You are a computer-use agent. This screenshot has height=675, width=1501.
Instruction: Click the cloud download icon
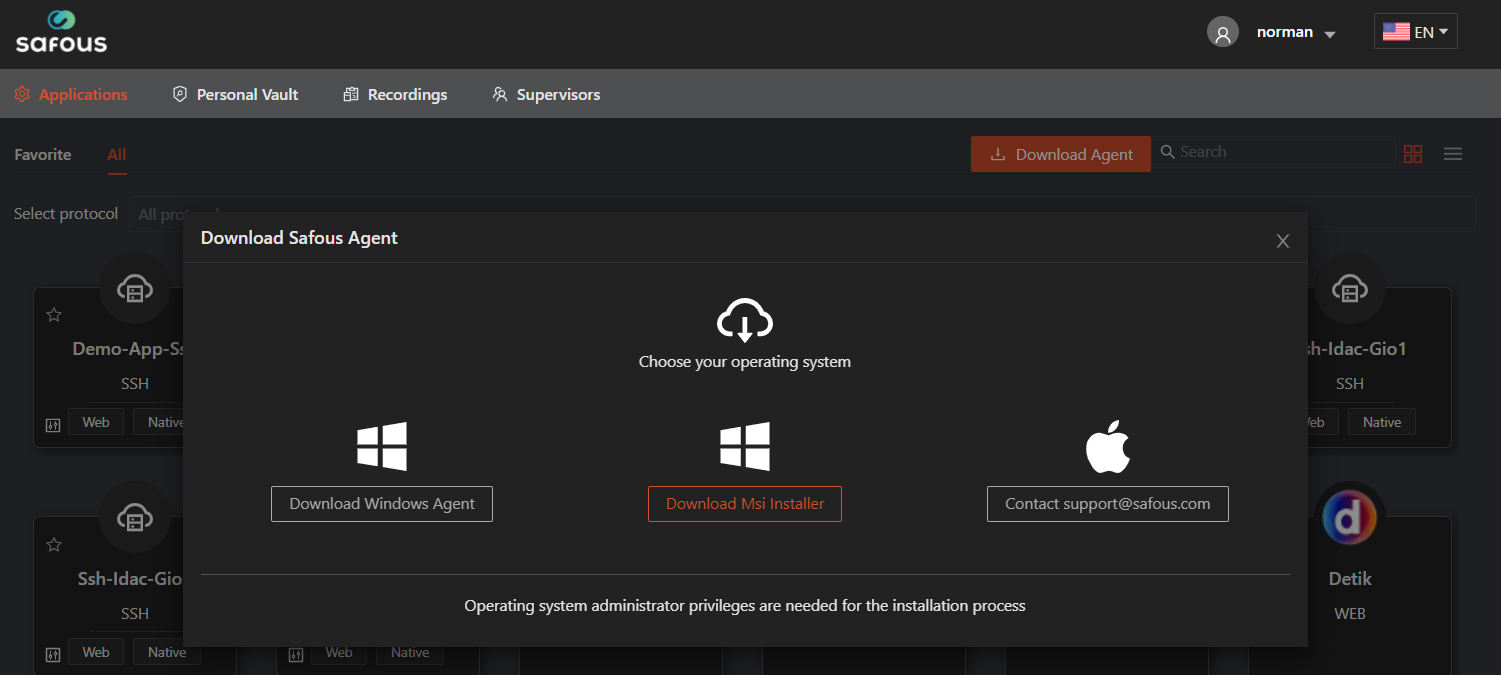click(745, 320)
